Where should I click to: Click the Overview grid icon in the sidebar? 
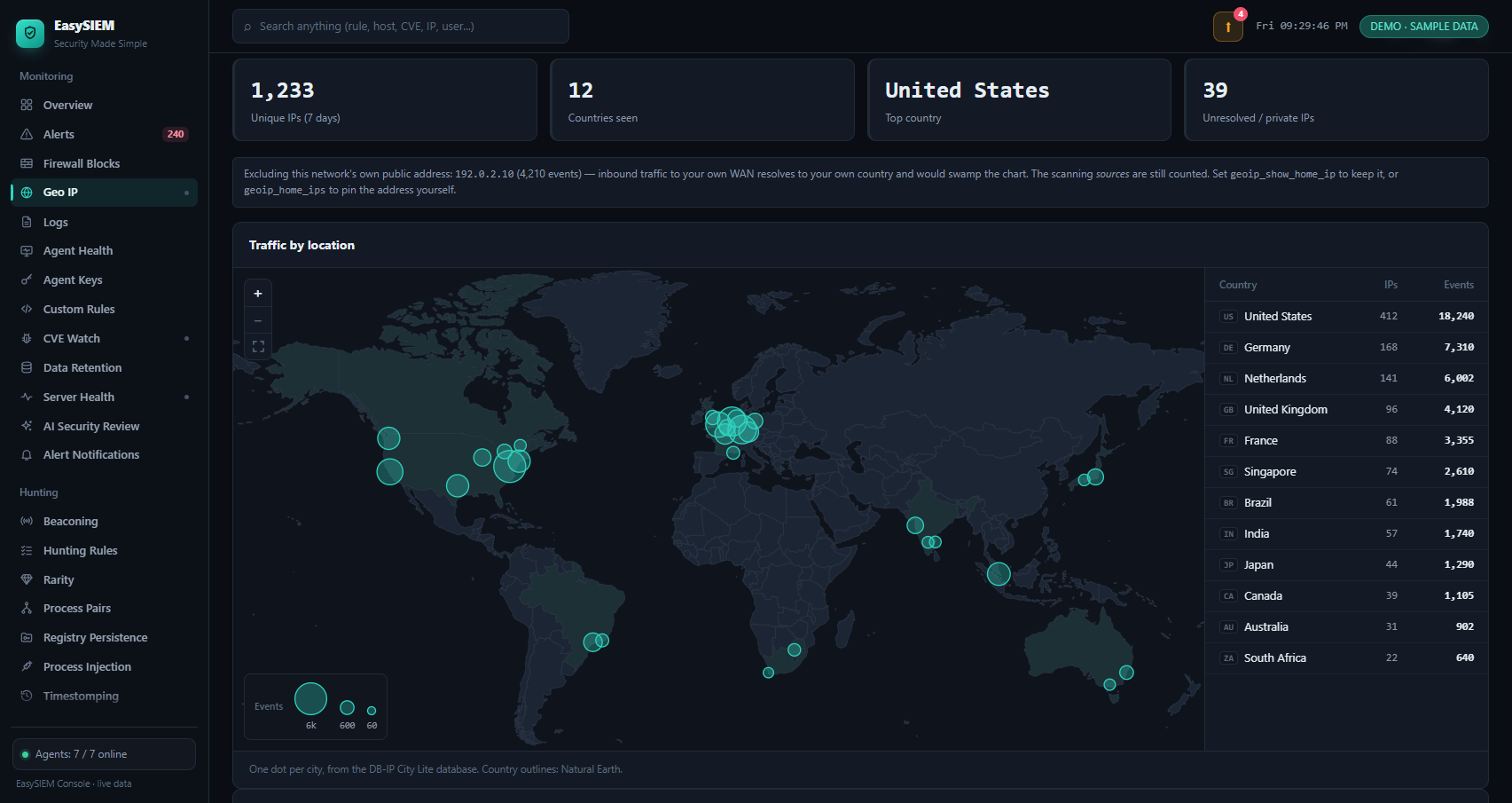(x=27, y=105)
